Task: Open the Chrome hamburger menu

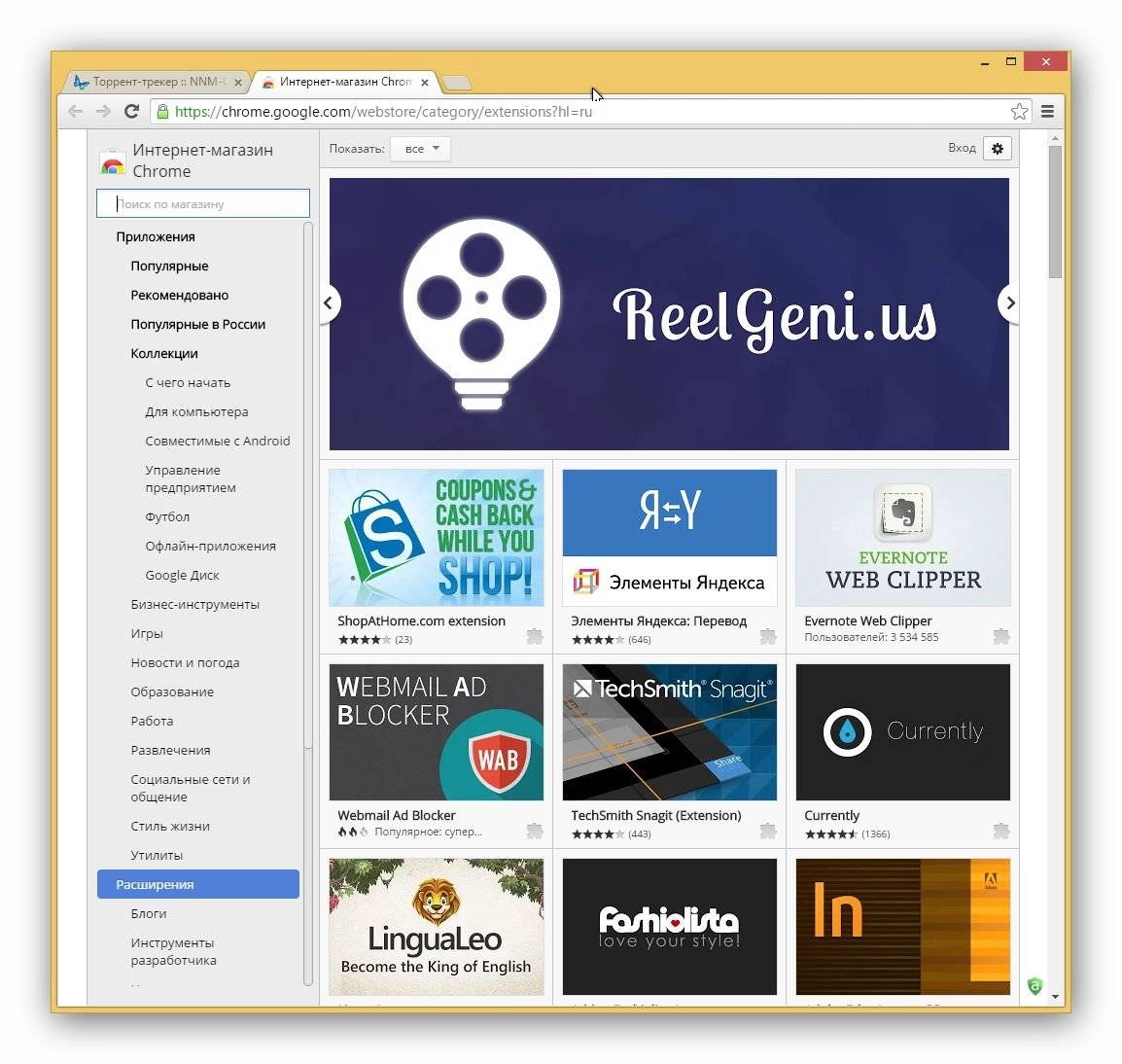Action: pos(1047,111)
